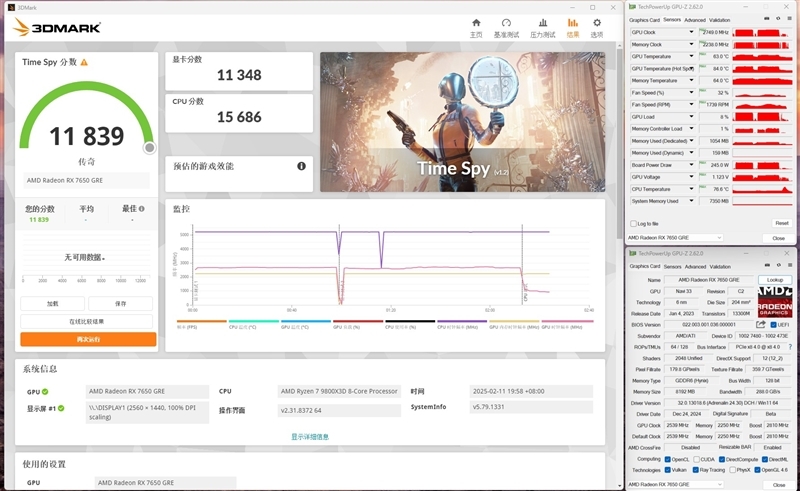Open the 选项 options gear icon
This screenshot has height=491, width=800.
pos(597,23)
